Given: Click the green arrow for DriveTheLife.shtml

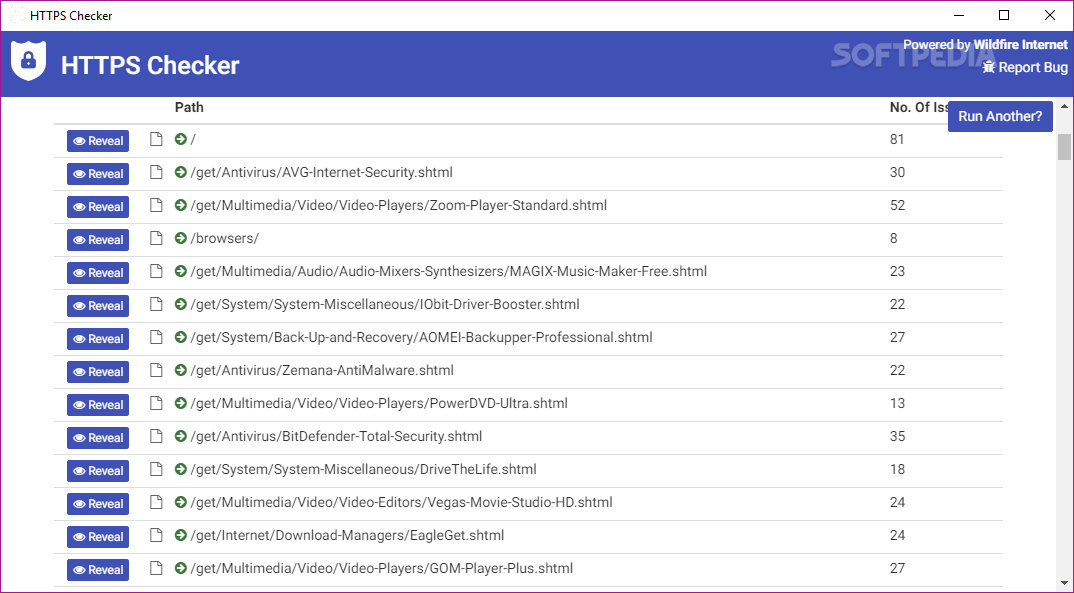Looking at the screenshot, I should point(181,468).
